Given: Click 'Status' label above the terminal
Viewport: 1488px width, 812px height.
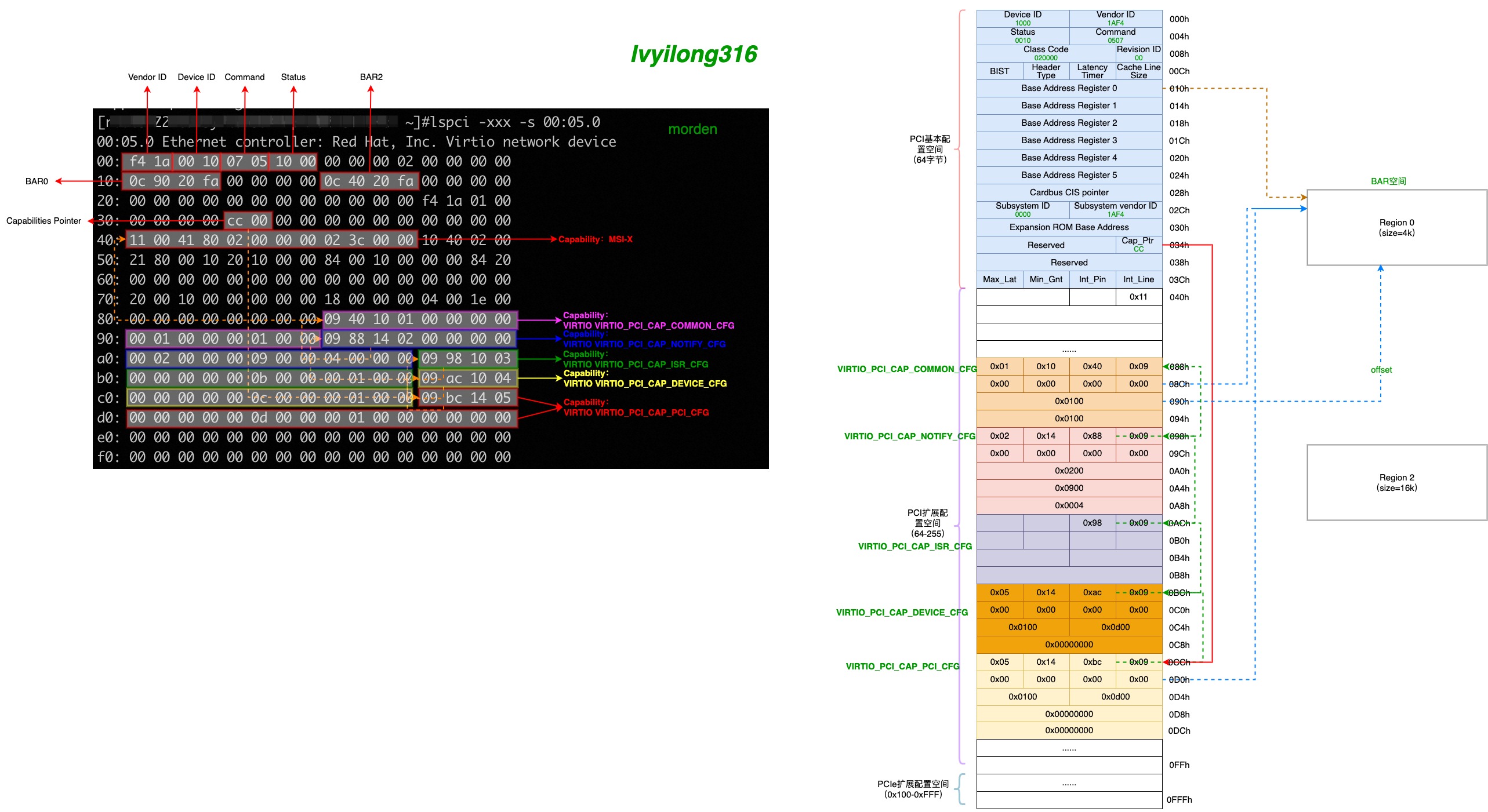Looking at the screenshot, I should coord(293,77).
